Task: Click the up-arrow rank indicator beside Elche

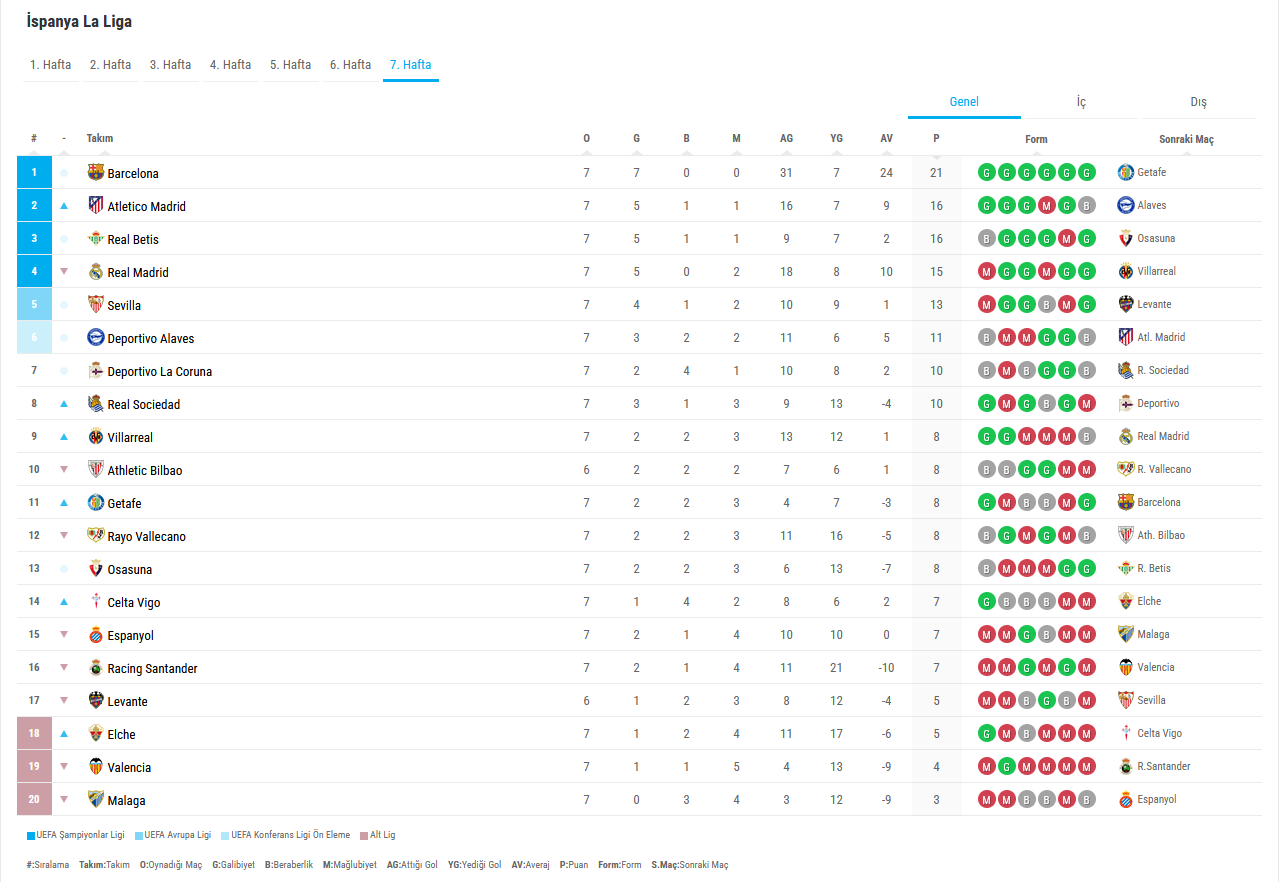Action: pos(64,733)
